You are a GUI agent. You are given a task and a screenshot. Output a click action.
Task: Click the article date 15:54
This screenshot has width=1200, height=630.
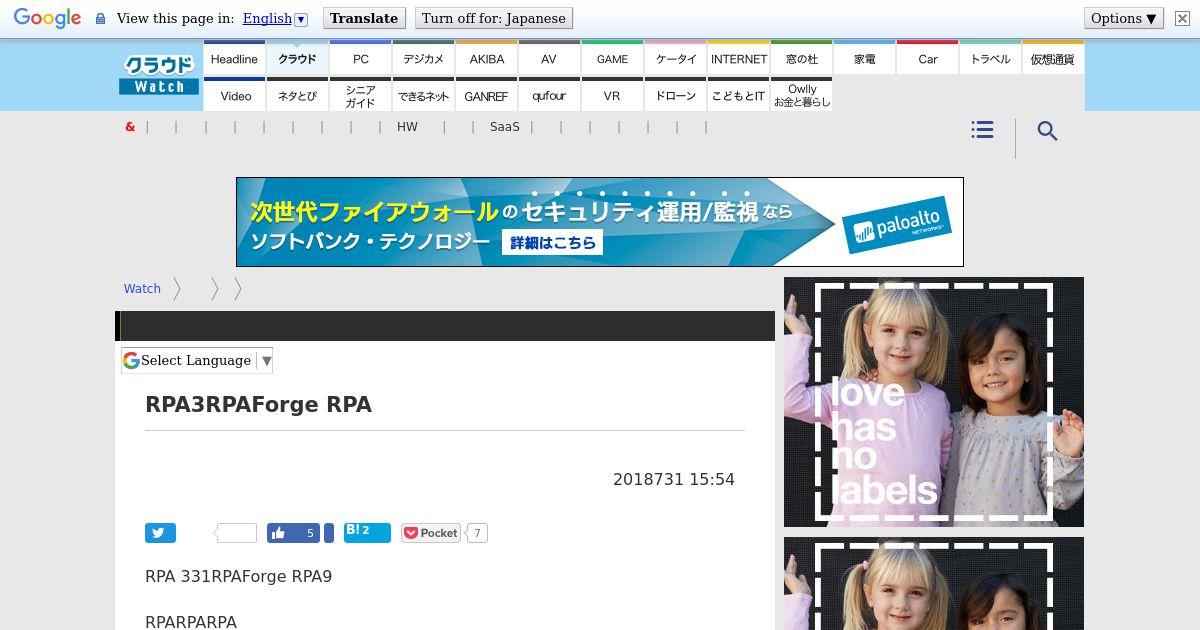(x=674, y=480)
